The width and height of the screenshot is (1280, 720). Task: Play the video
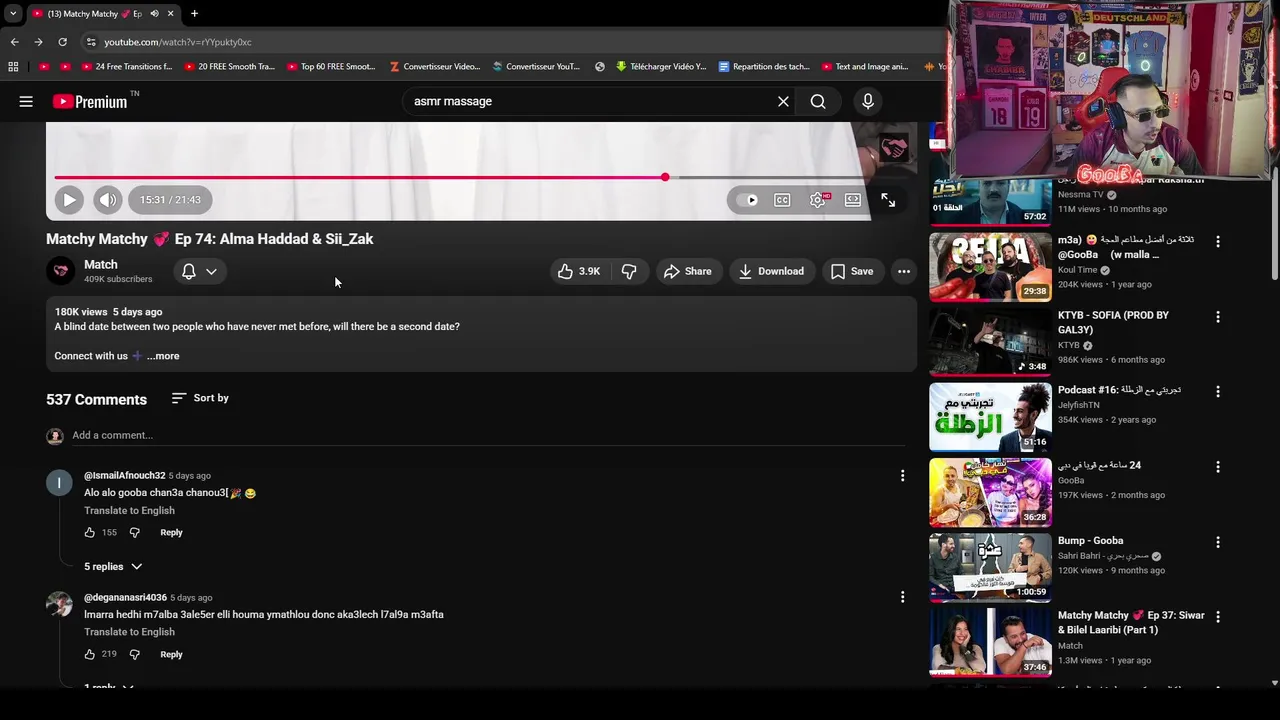coord(69,200)
